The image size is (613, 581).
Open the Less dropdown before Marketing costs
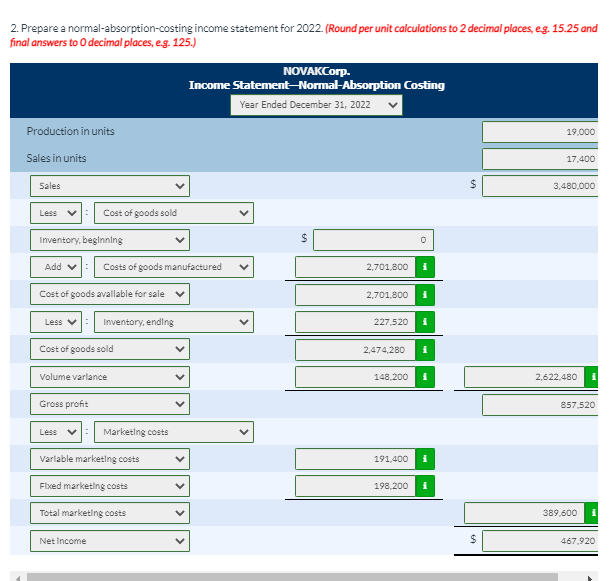click(x=56, y=432)
